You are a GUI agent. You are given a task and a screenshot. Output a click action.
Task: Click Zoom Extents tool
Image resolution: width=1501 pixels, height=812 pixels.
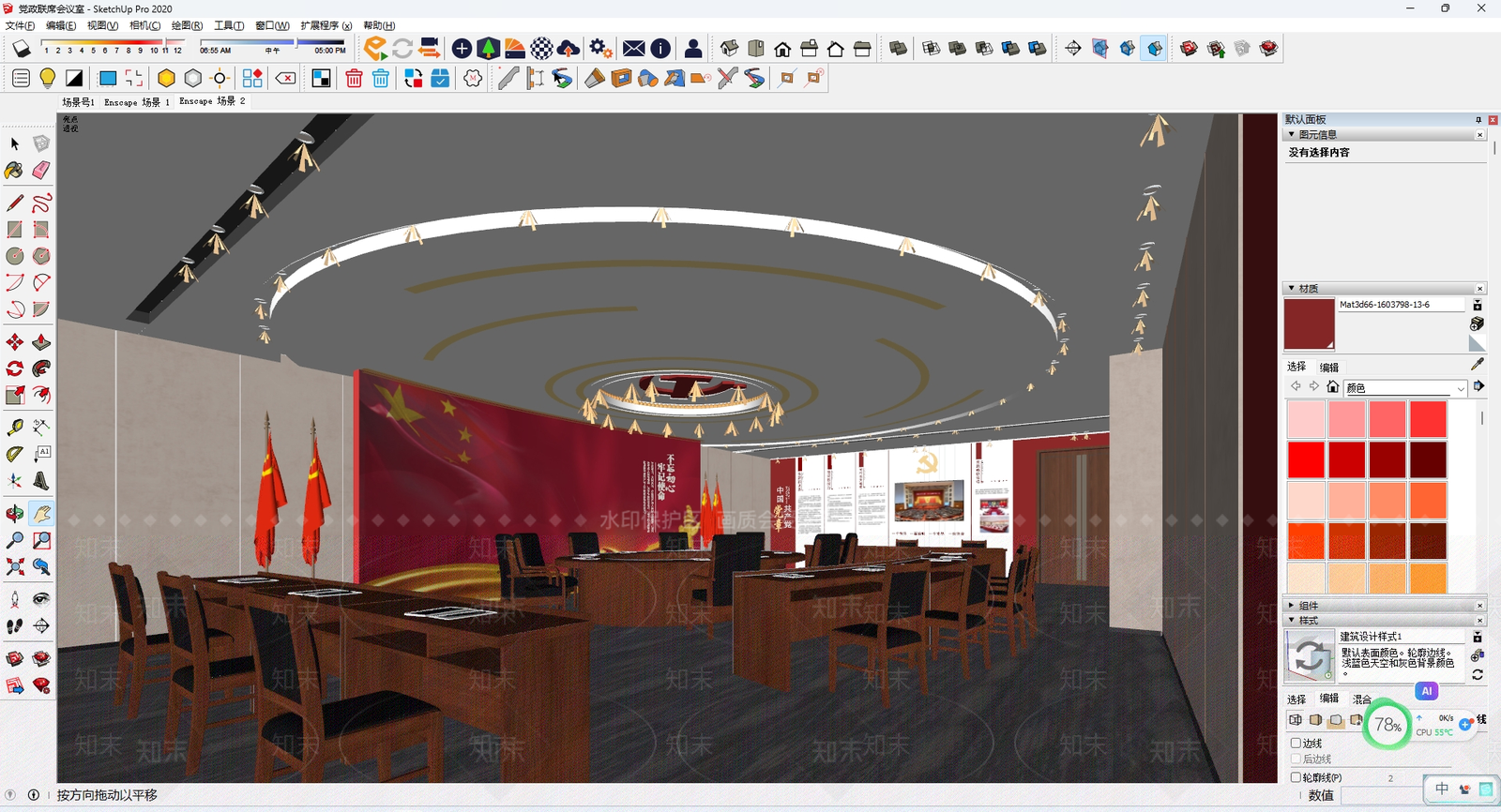tap(15, 566)
